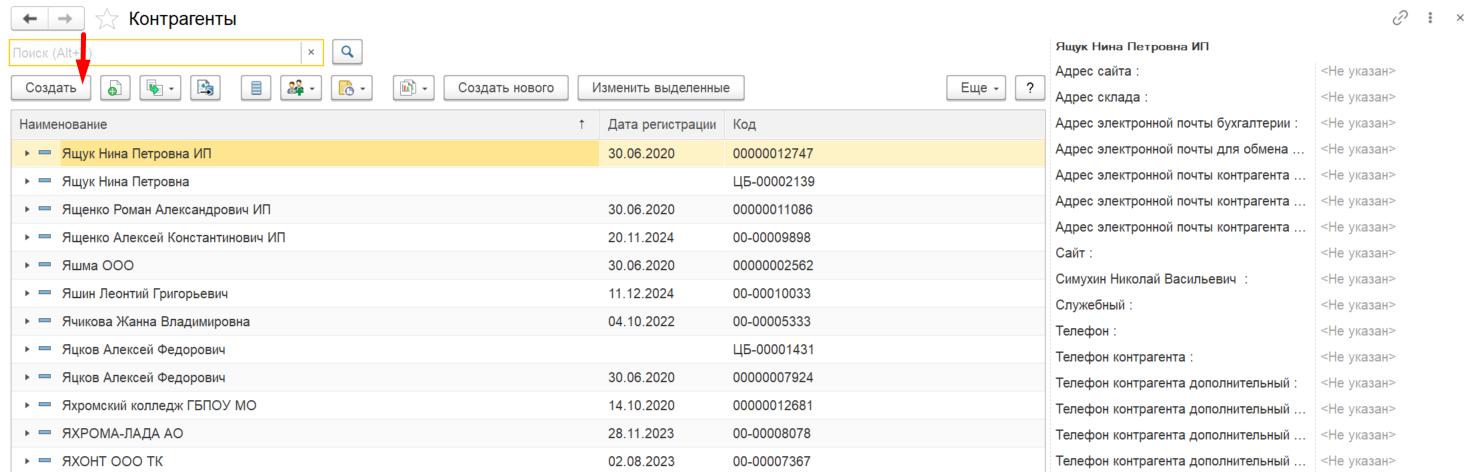1471x472 pixels.
Task: Expand the ЯХОНТ ООО ТК row
Action: pos(27,462)
